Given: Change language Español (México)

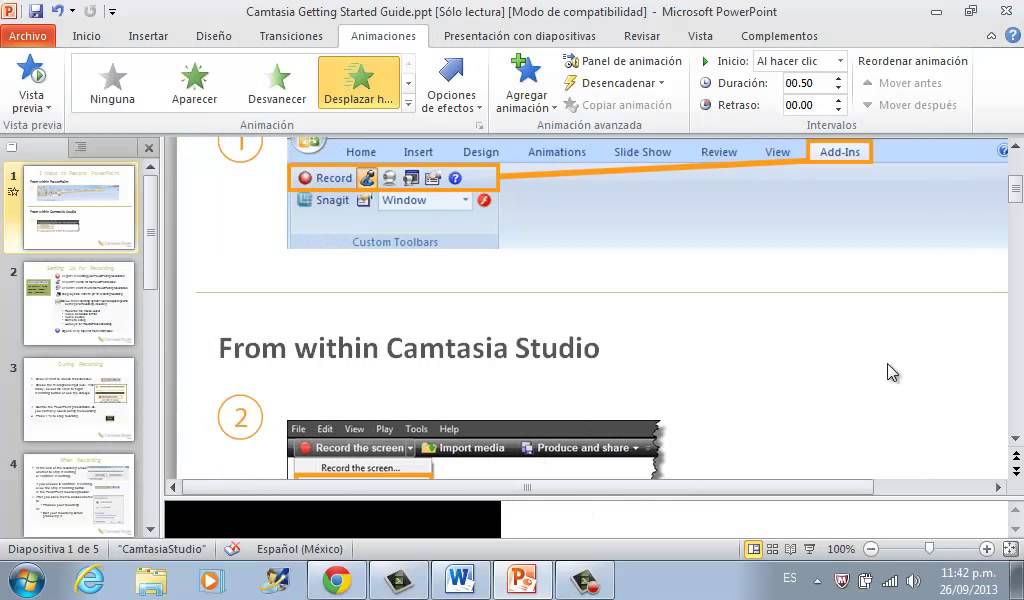Looking at the screenshot, I should pos(300,549).
